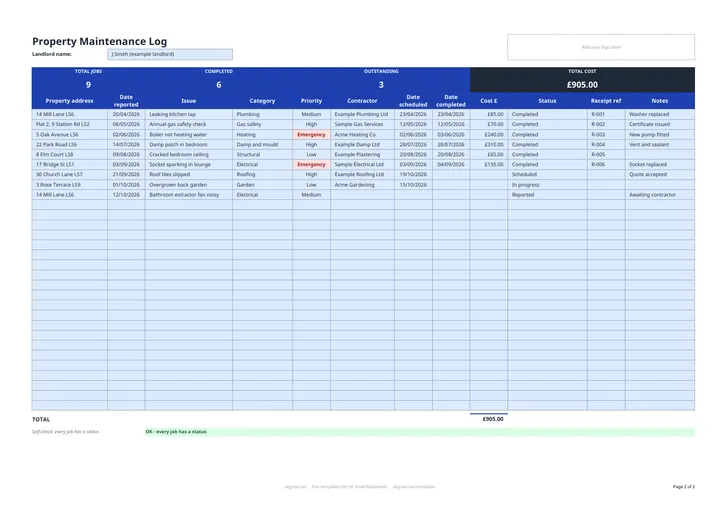The image size is (720, 509).
Task: Click the 'Overgrown back garden' issue cell
Action: tap(189, 185)
